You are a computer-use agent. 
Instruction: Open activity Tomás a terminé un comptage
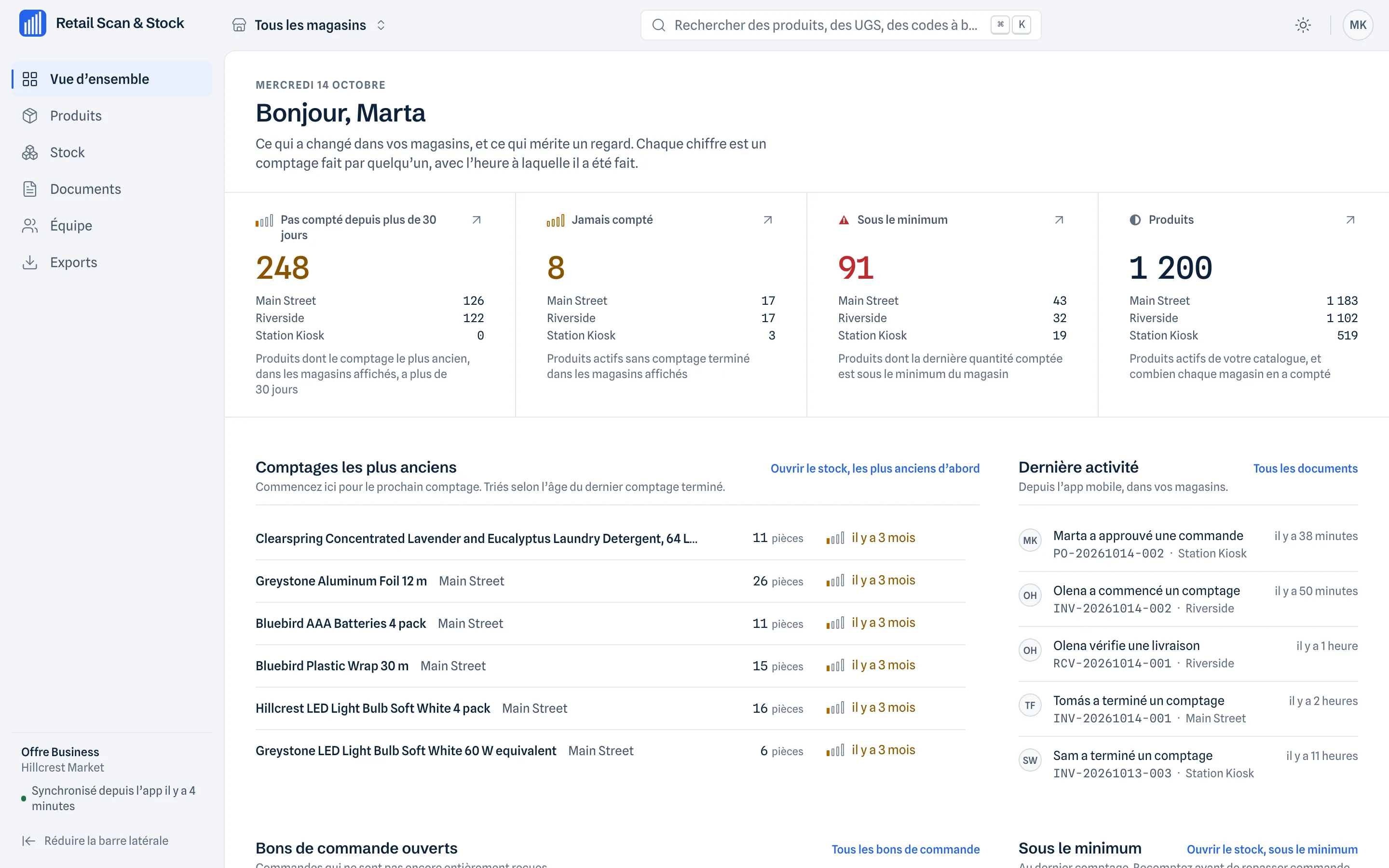coord(1188,709)
